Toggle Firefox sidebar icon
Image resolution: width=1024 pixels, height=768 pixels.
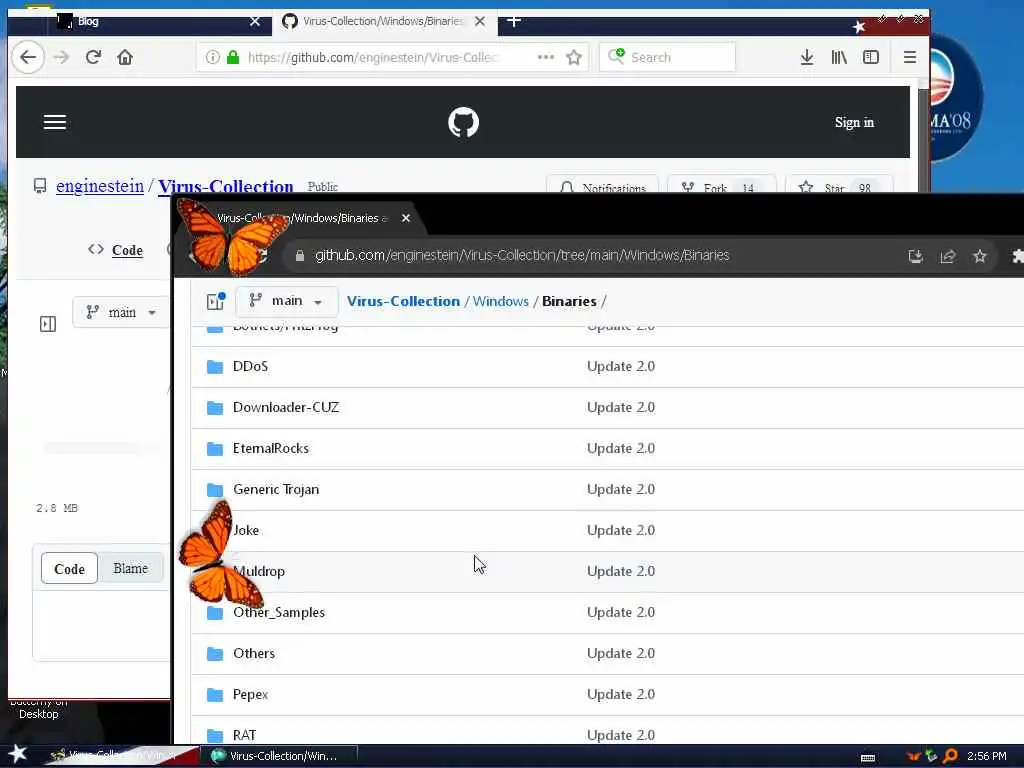click(x=871, y=57)
